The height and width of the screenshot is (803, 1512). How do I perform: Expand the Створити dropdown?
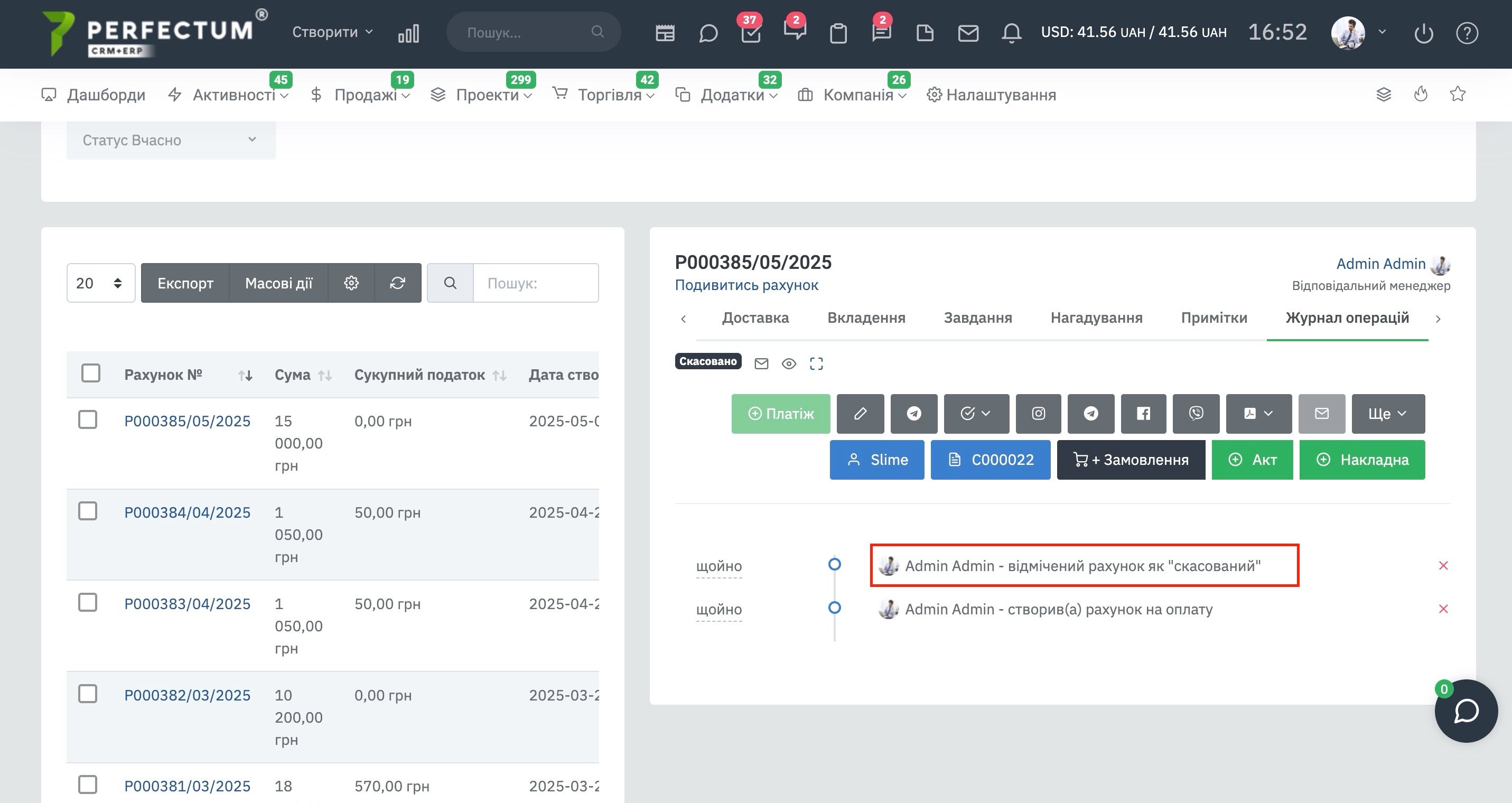(x=332, y=32)
